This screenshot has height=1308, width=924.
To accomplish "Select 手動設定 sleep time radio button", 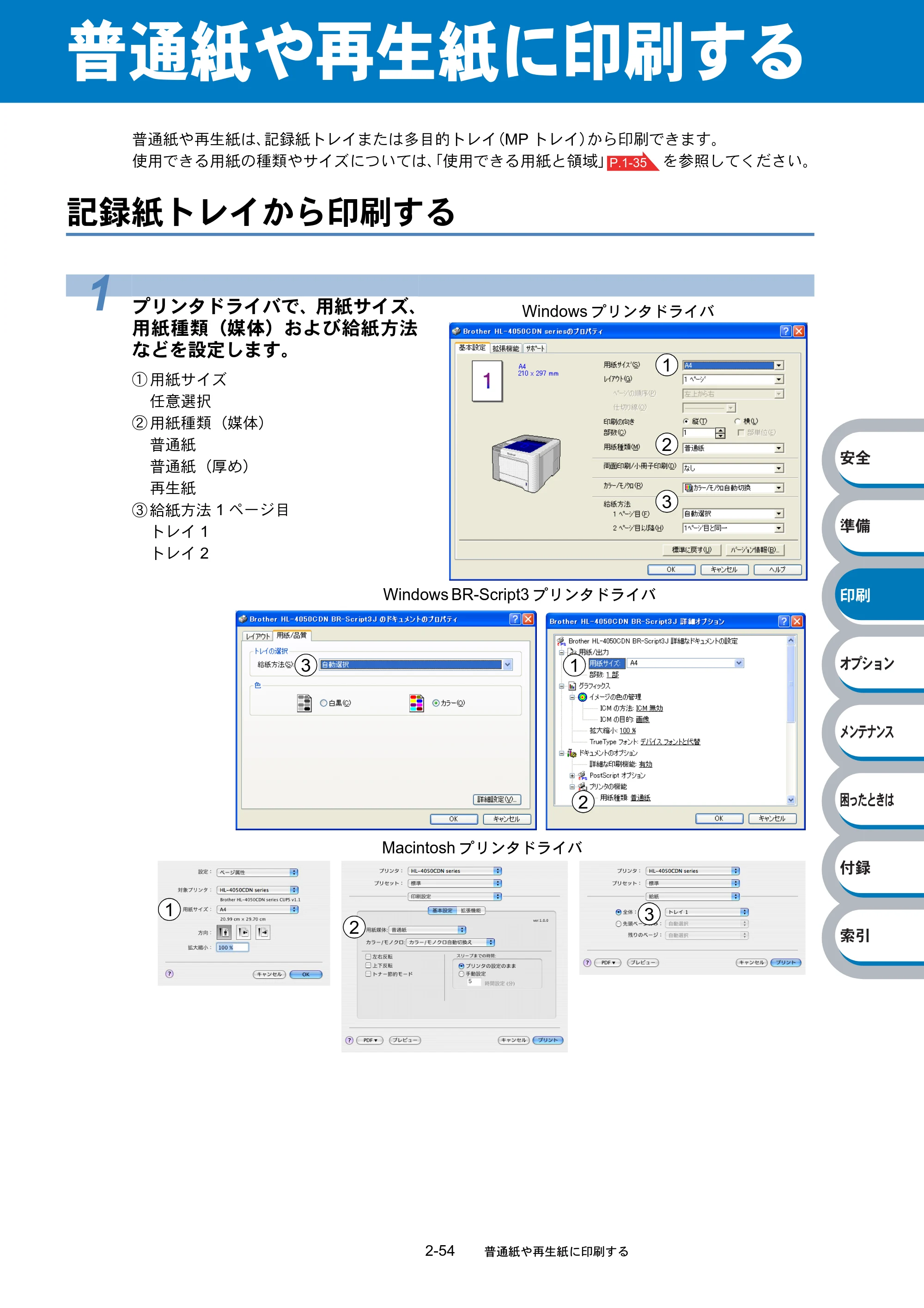I will coord(462,973).
